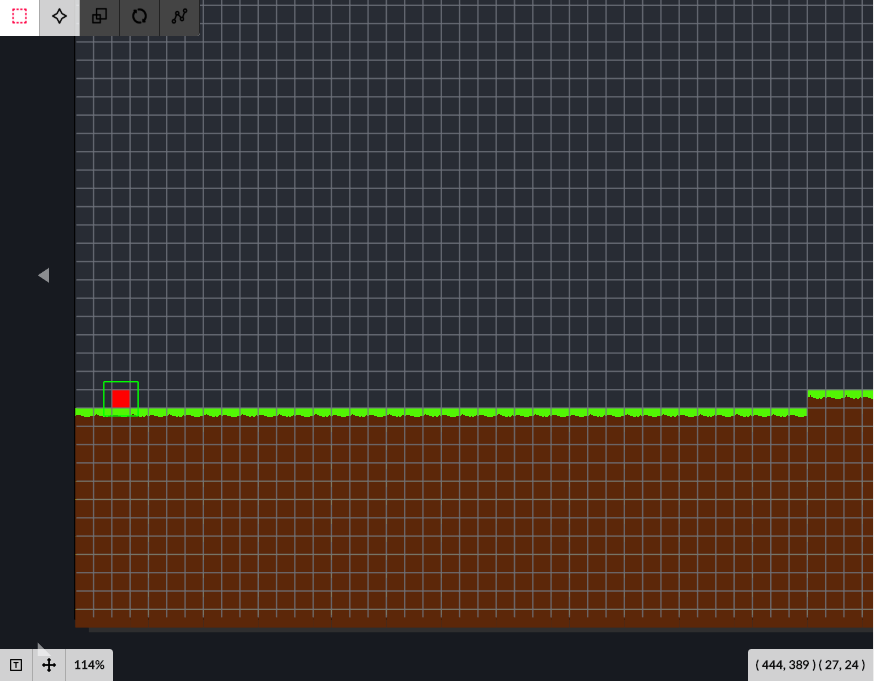Click the red dashed selection icon at top-left

(x=17, y=17)
